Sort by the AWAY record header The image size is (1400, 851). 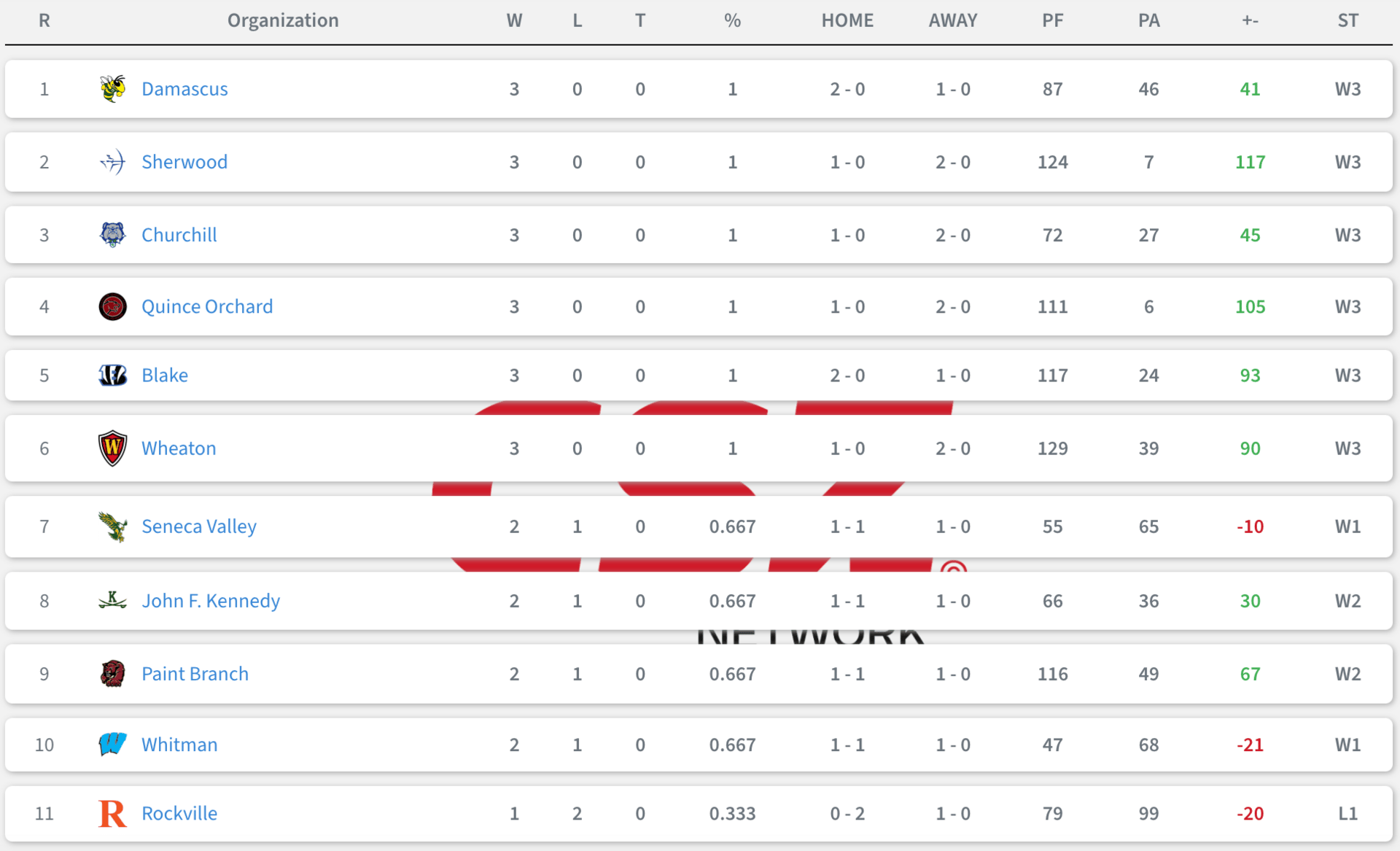953,20
